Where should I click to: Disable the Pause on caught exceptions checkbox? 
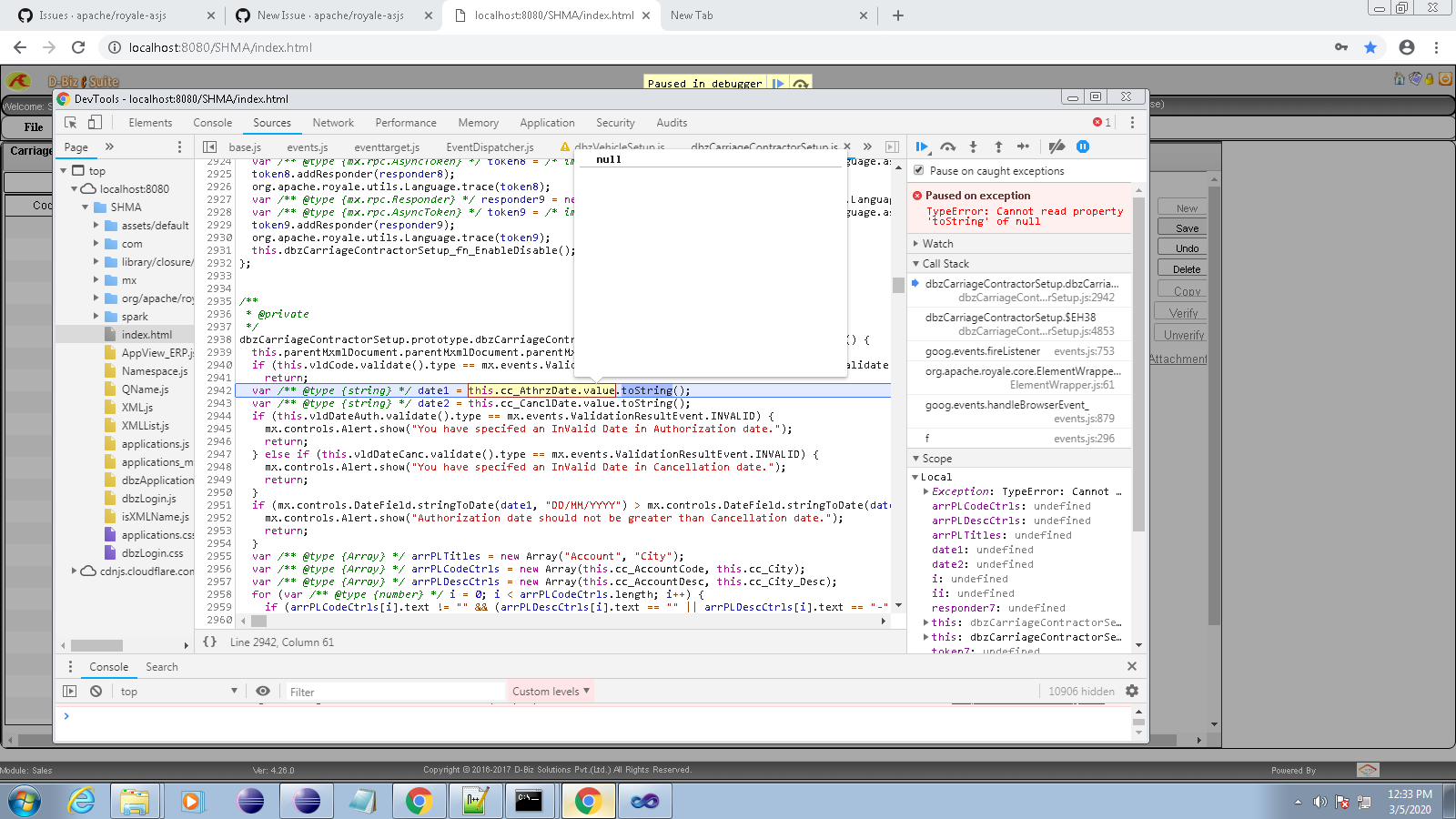point(919,170)
